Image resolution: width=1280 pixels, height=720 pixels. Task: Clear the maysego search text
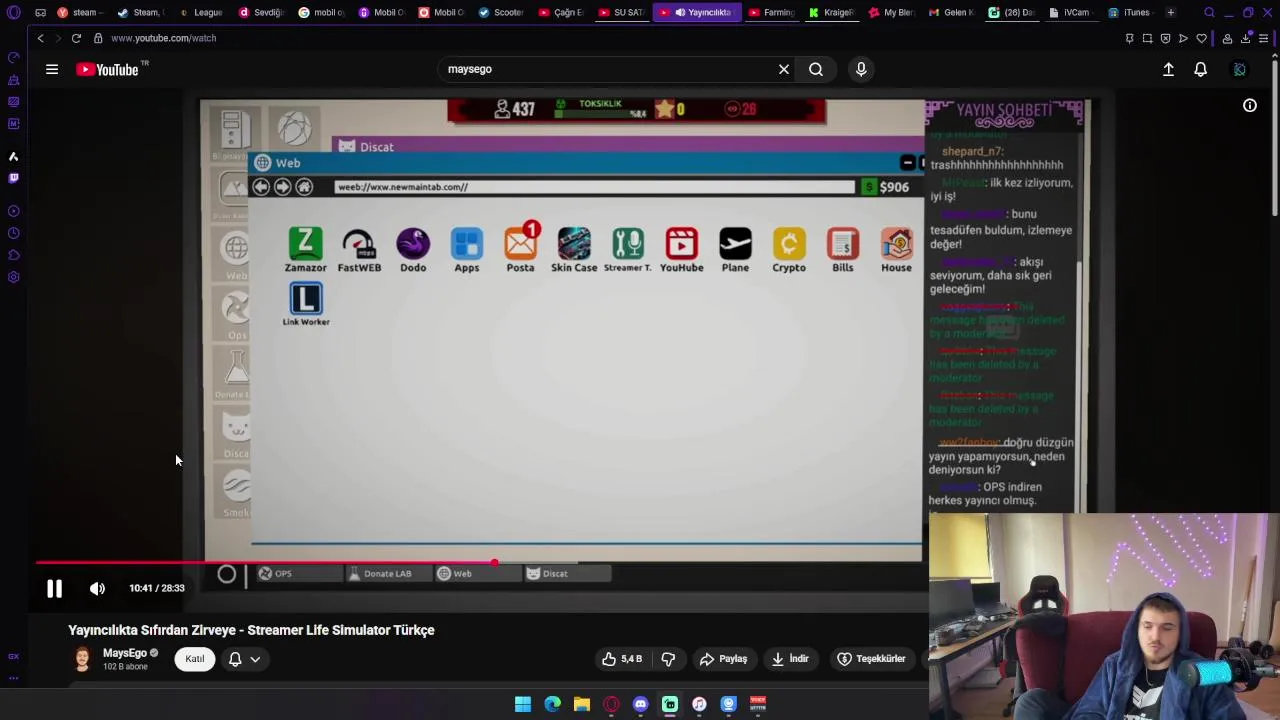point(784,69)
